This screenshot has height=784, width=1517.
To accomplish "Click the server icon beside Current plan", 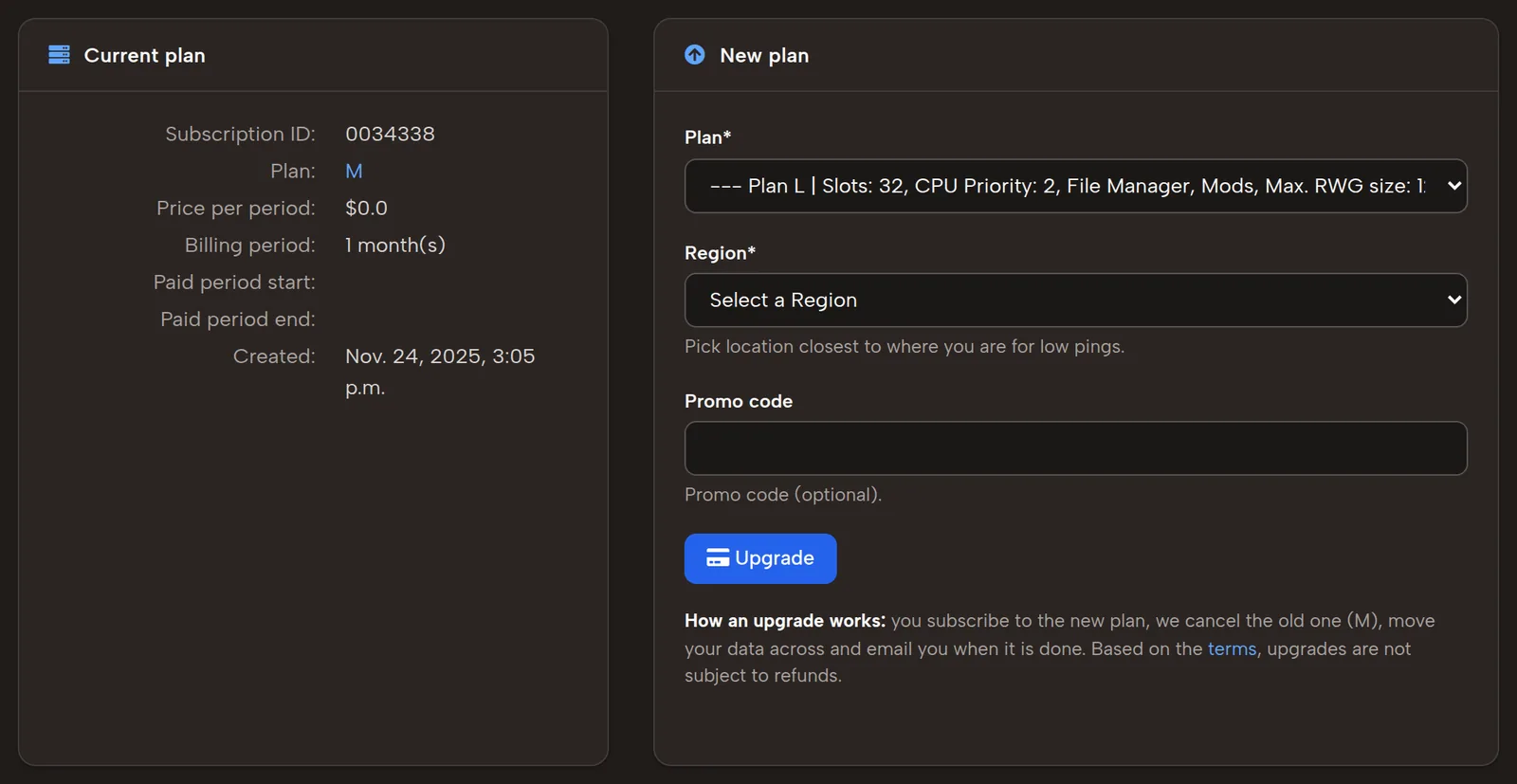I will [x=59, y=55].
